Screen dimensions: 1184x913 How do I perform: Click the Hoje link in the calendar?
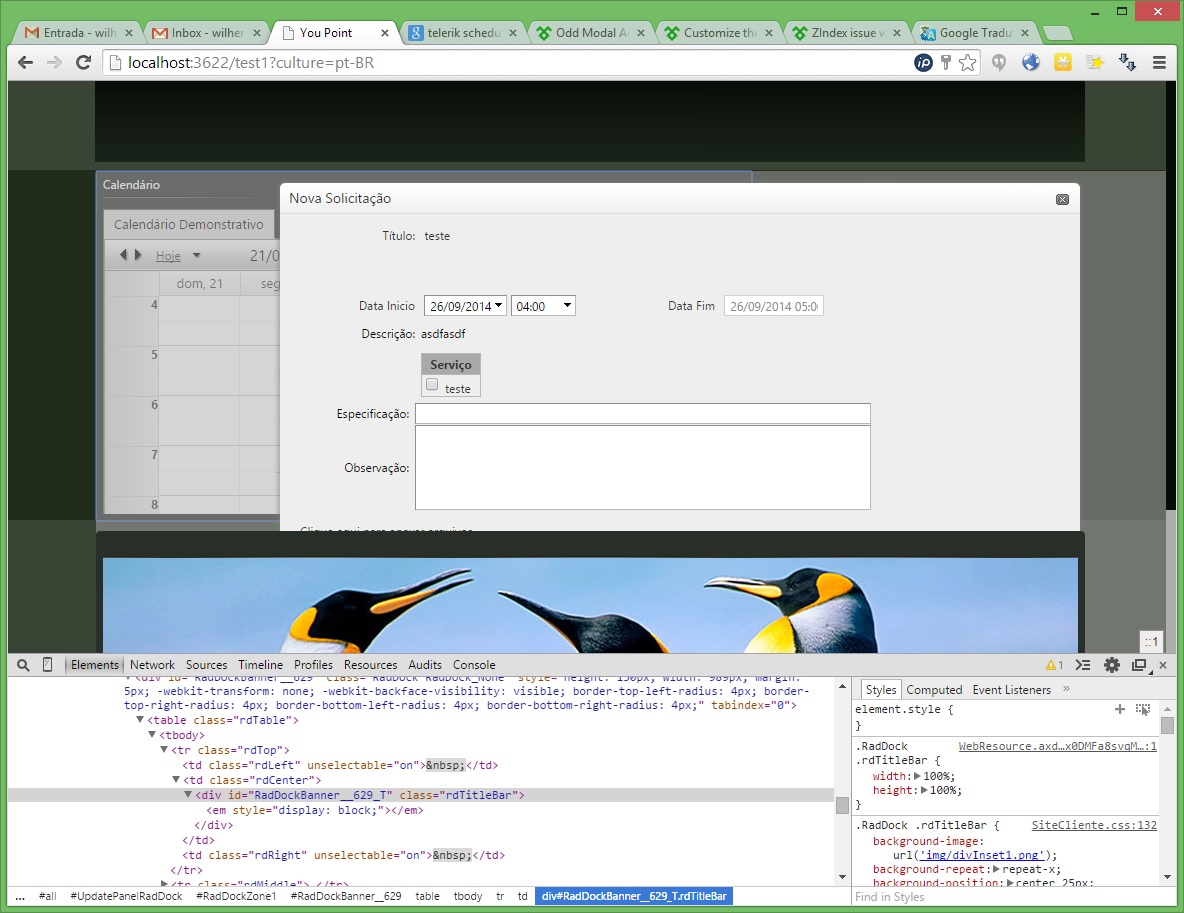[x=168, y=255]
